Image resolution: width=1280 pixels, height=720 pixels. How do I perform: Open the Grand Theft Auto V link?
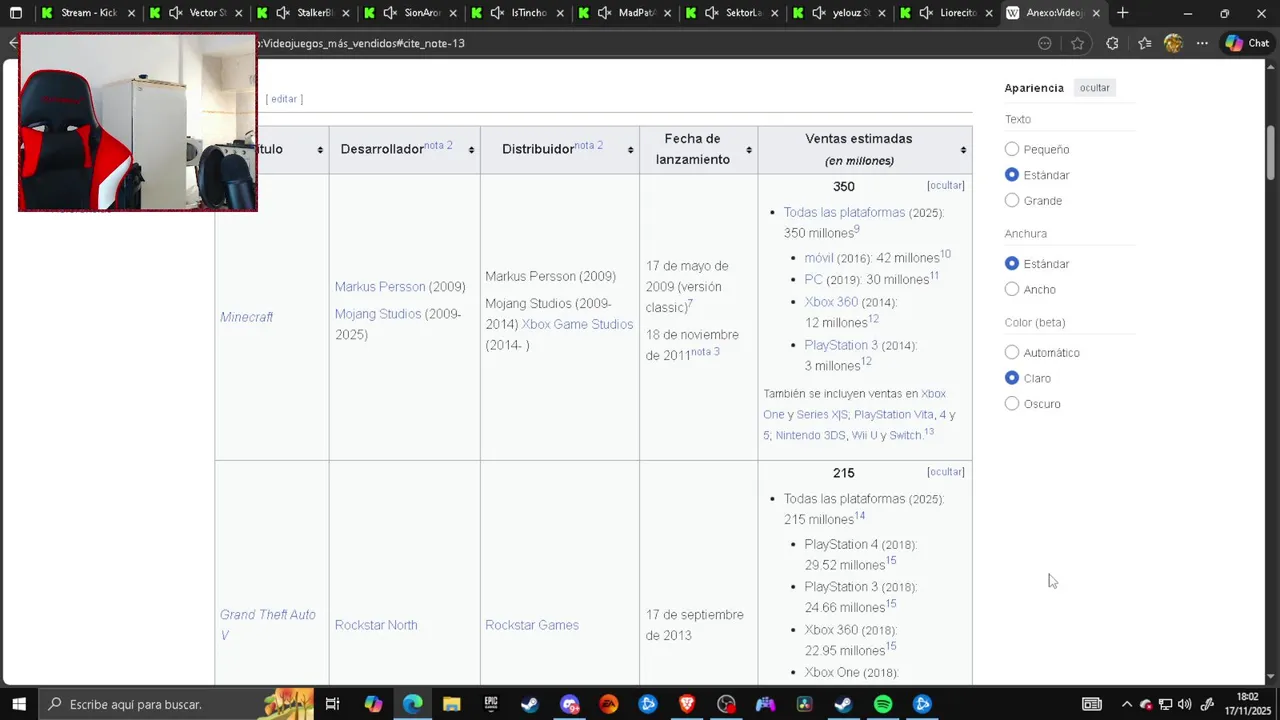click(x=267, y=625)
